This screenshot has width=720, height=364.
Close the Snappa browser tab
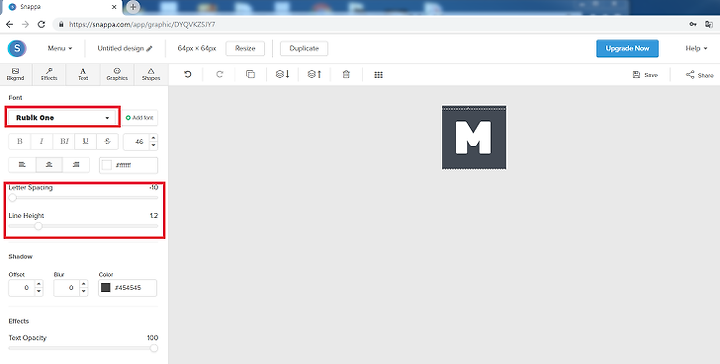click(x=114, y=7)
